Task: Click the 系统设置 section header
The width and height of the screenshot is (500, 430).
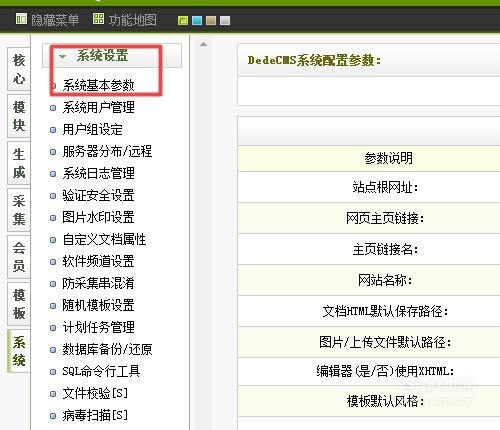Action: [x=112, y=55]
